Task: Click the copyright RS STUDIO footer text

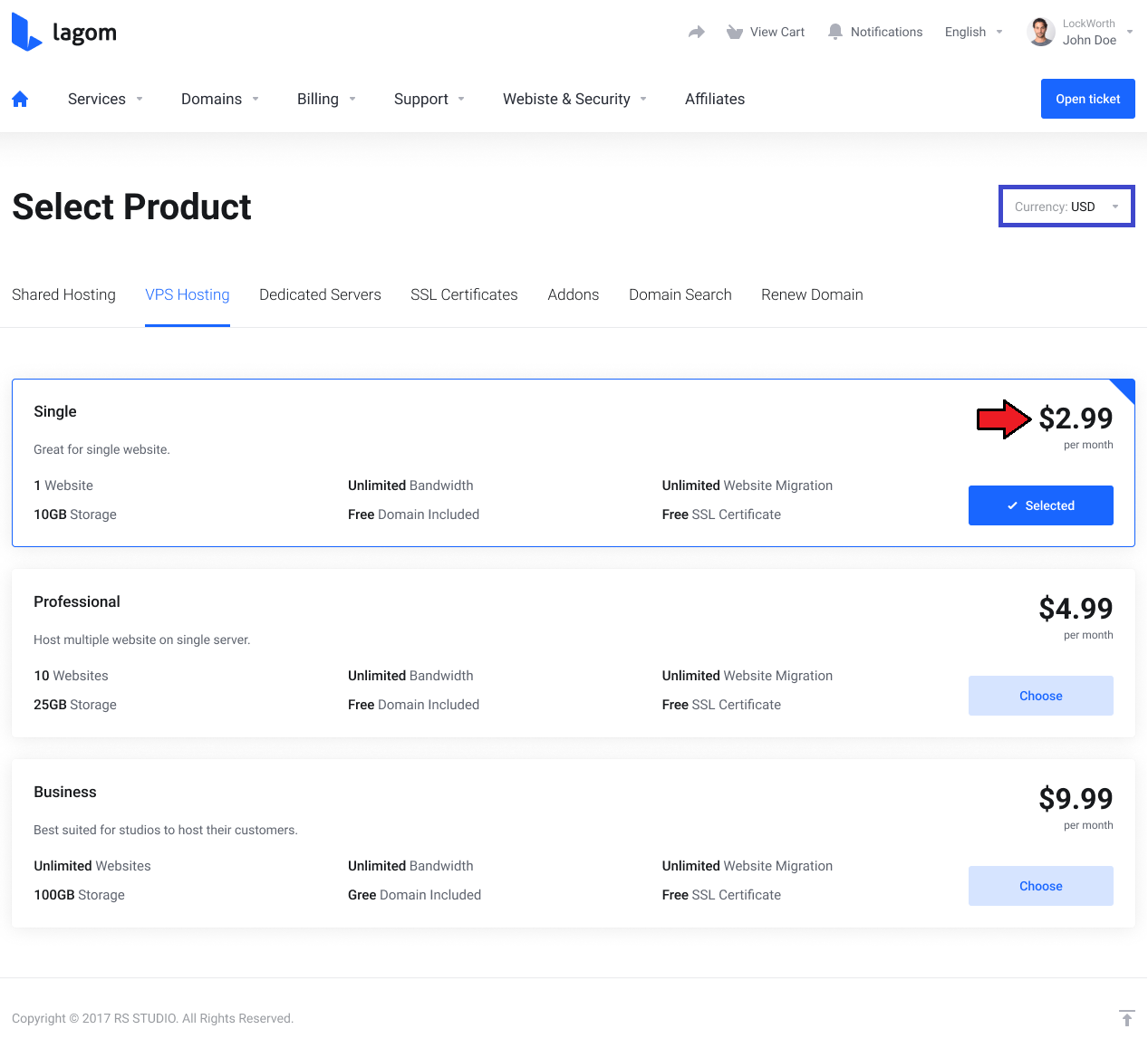Action: 152,1018
